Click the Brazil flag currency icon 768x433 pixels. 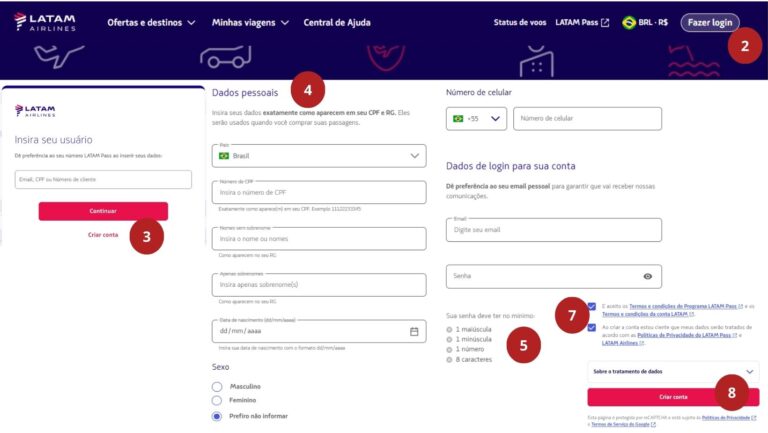tap(628, 23)
